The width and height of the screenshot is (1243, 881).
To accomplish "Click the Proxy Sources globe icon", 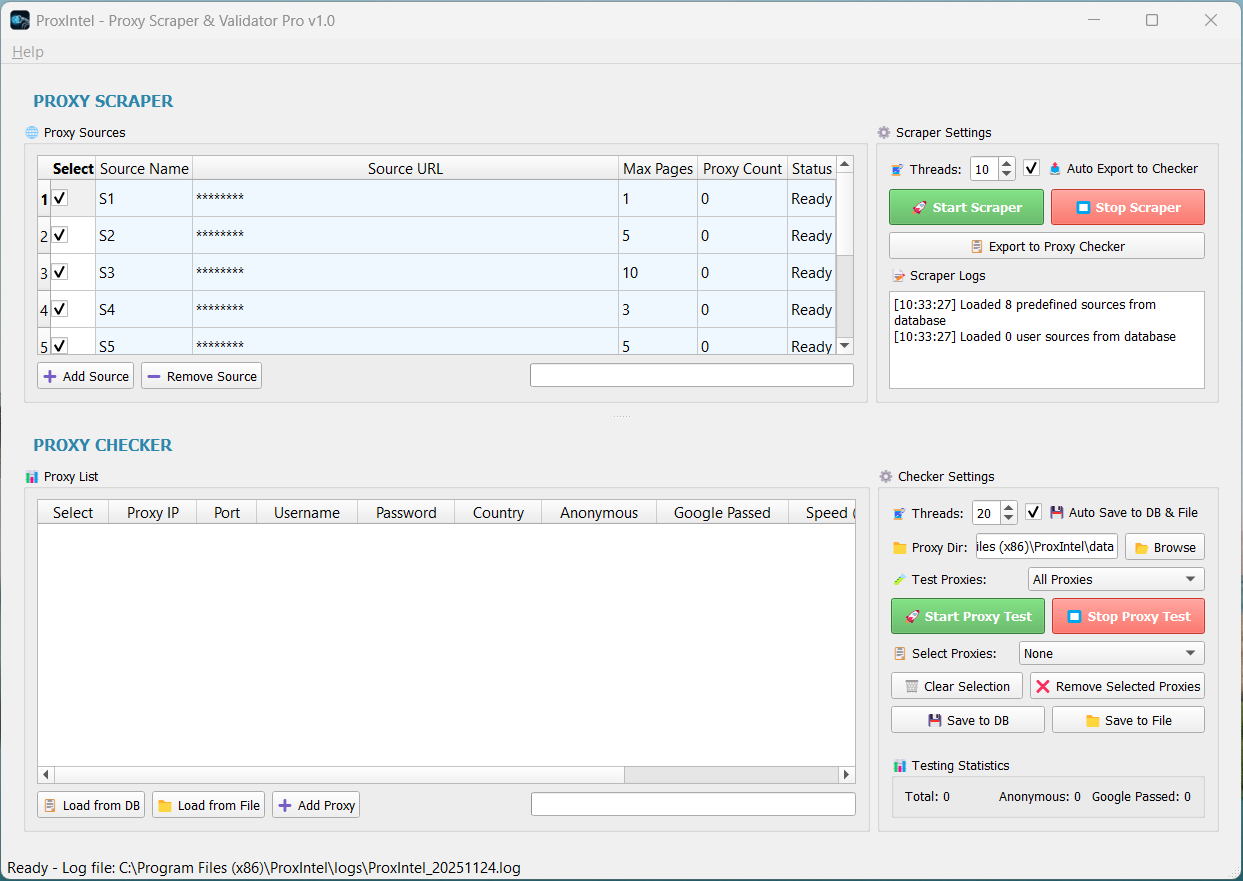I will coord(30,132).
